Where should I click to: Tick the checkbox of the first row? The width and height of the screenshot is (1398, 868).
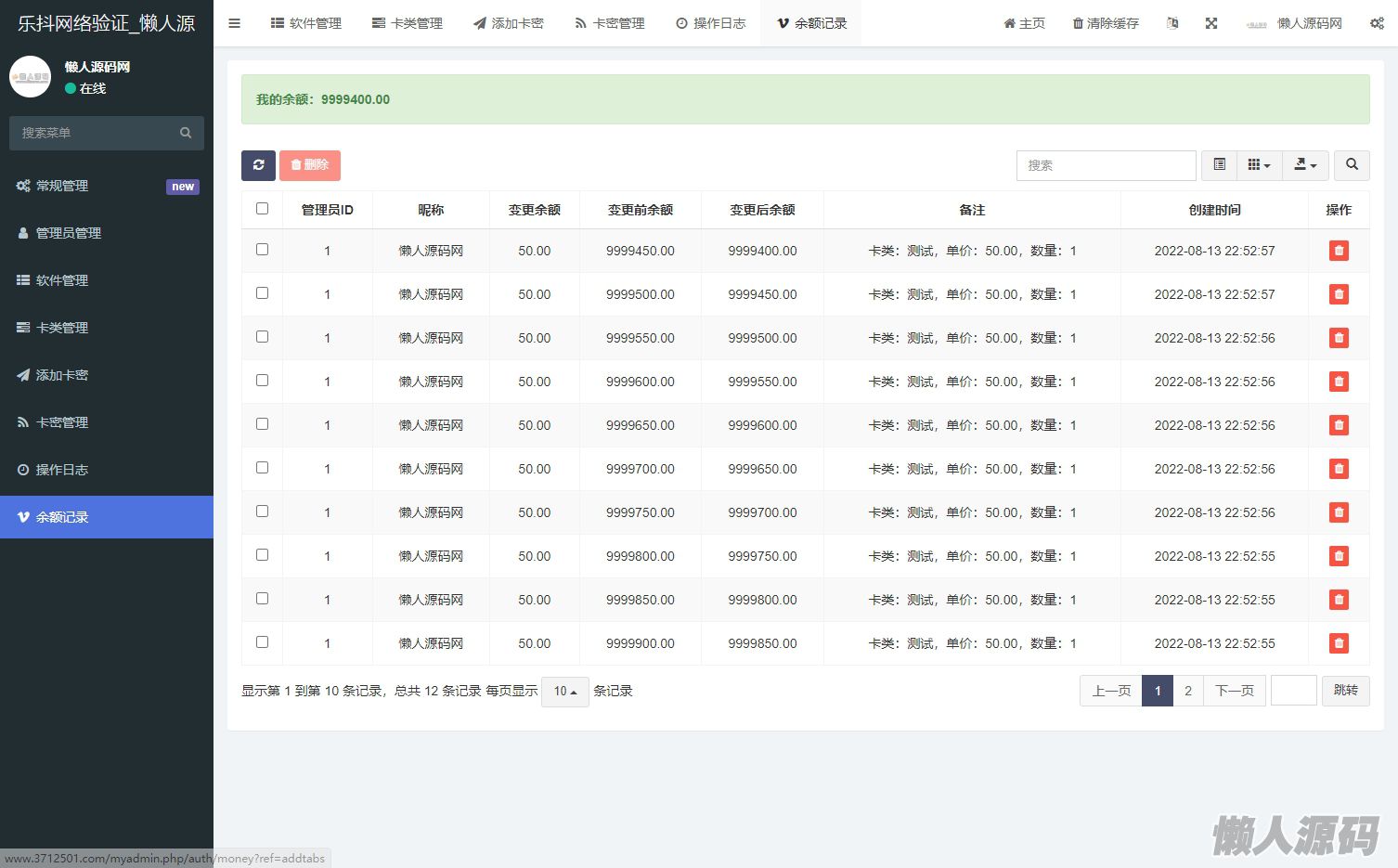pyautogui.click(x=262, y=250)
